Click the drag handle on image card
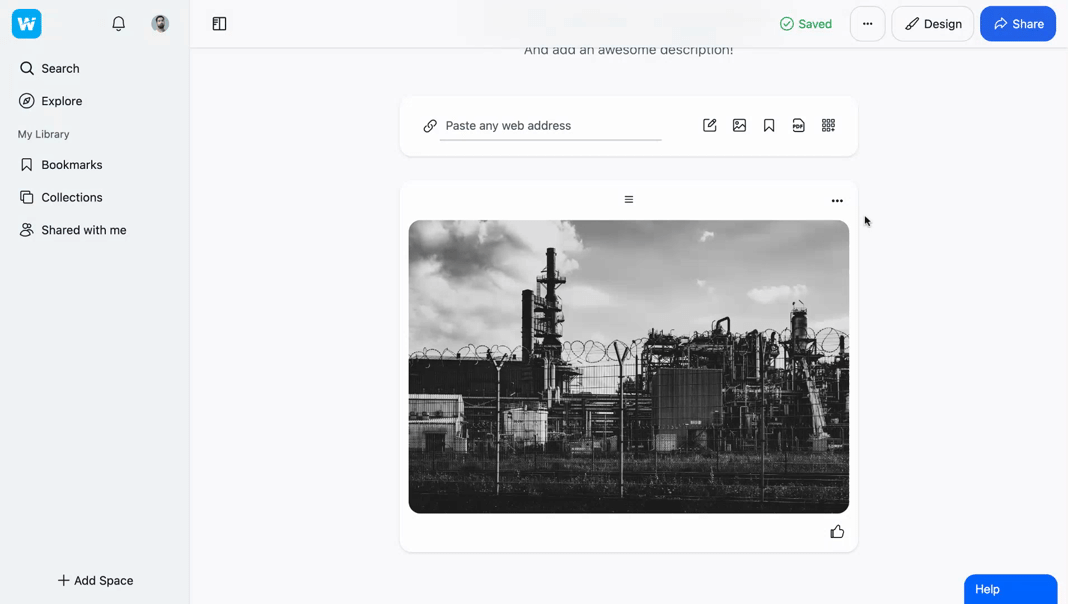1068x604 pixels. (629, 200)
